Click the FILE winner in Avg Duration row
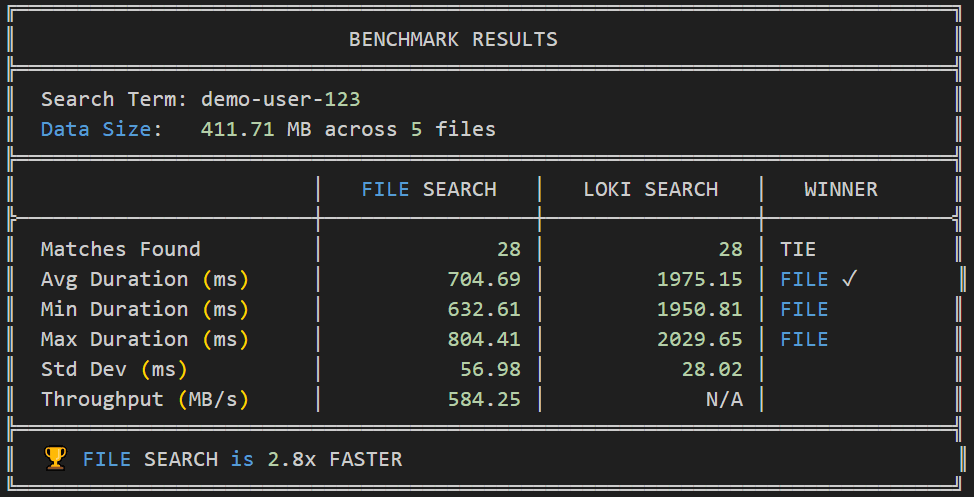 pos(804,280)
